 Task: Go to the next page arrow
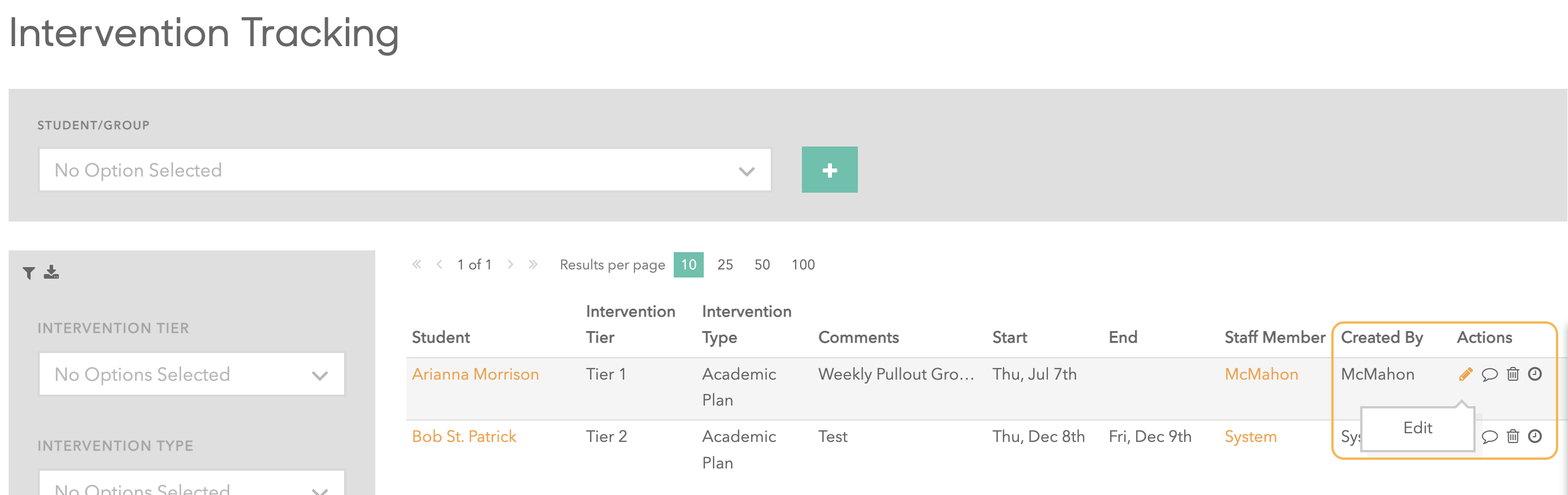tap(510, 264)
